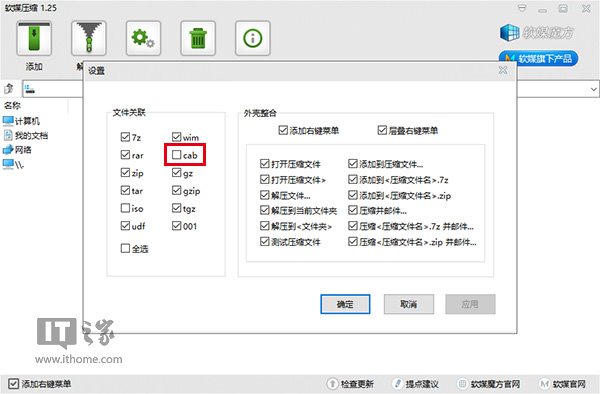Open the Ruanmei products blue button
Screen dimensions: 600x394
pos(538,59)
